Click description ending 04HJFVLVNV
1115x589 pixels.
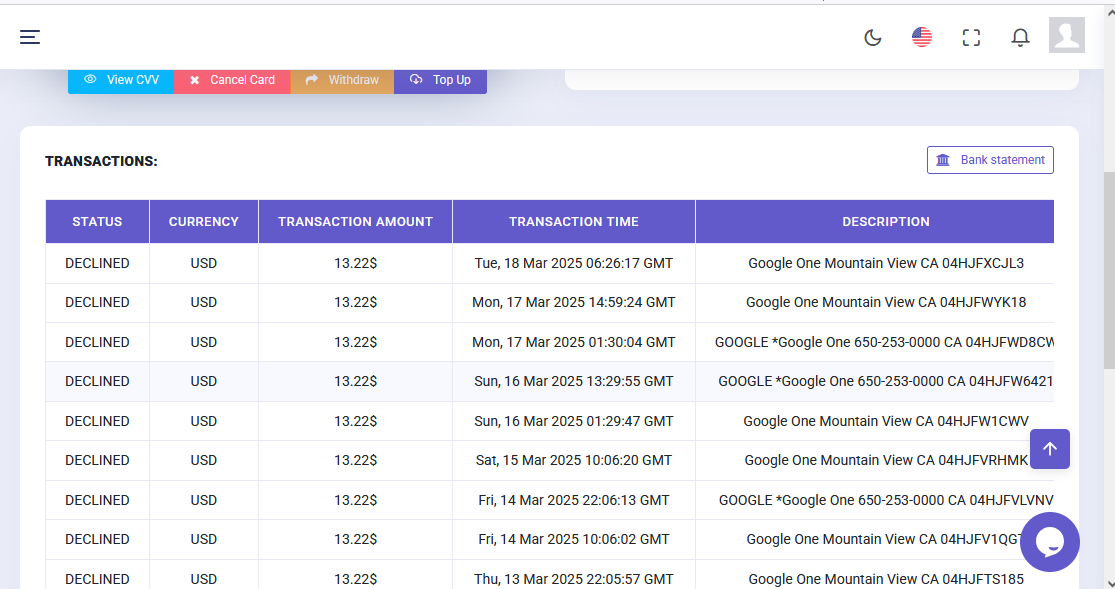tap(886, 500)
